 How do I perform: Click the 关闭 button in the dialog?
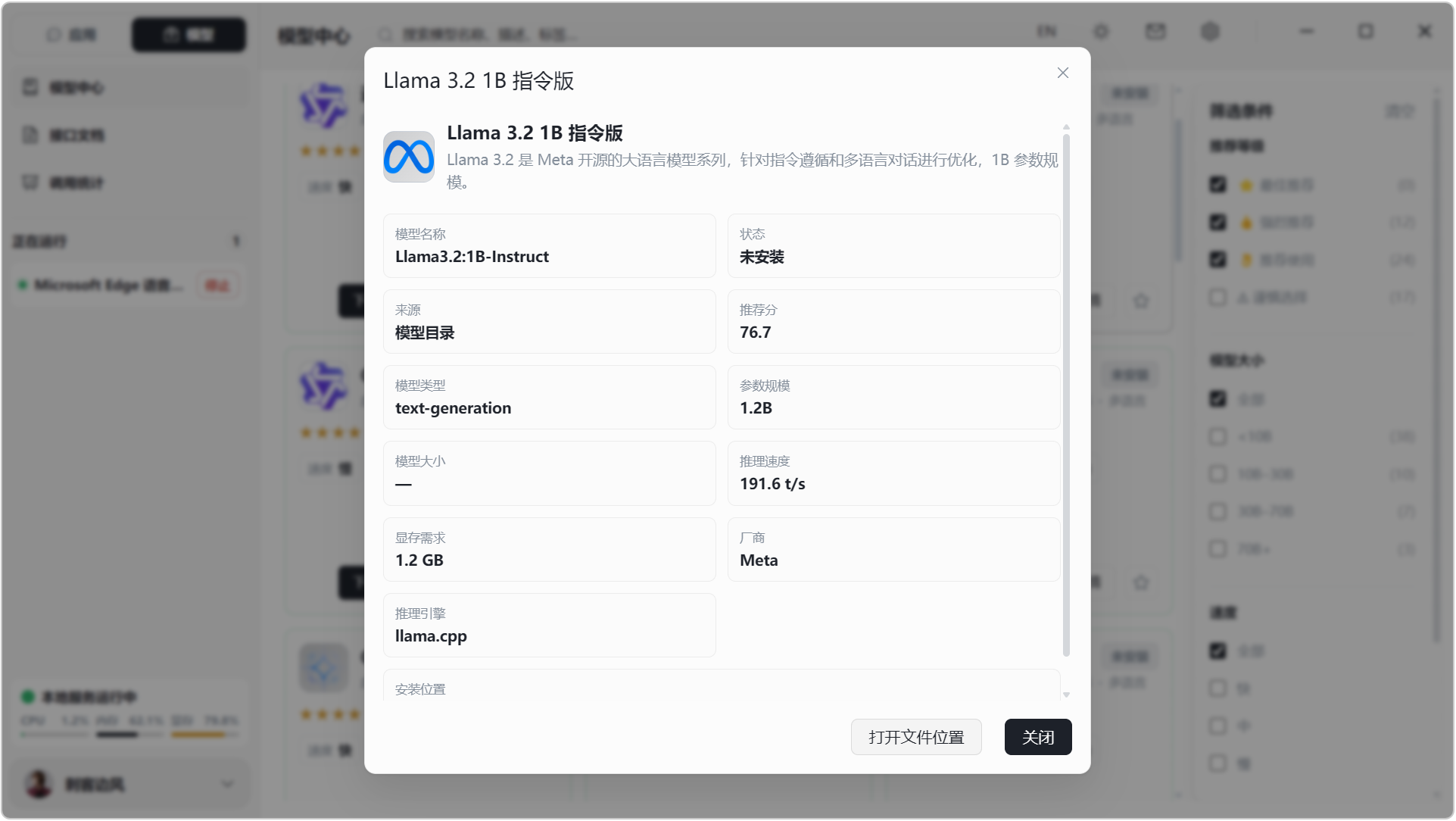[x=1039, y=738]
